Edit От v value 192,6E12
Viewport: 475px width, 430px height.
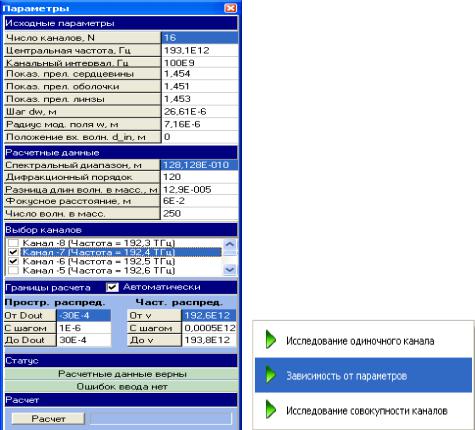click(209, 315)
